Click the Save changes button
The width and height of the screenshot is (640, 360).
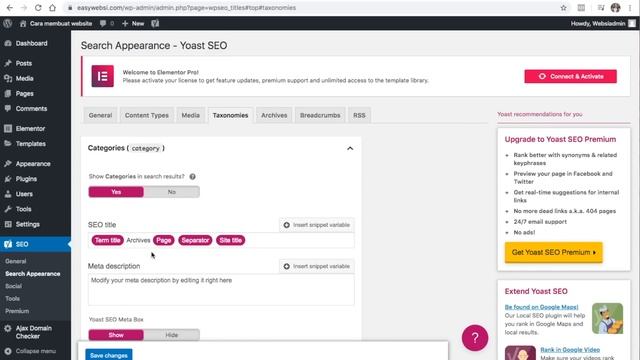click(109, 355)
